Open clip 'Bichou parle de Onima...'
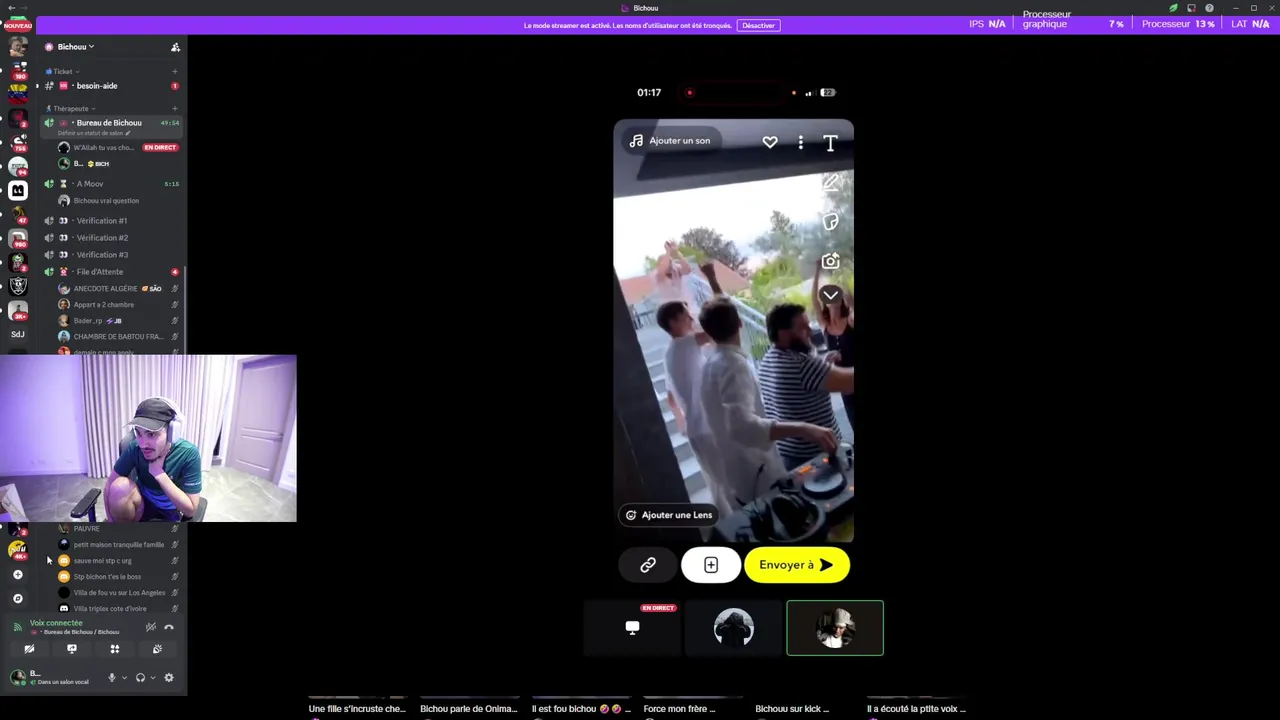The height and width of the screenshot is (720, 1280). pos(469,709)
